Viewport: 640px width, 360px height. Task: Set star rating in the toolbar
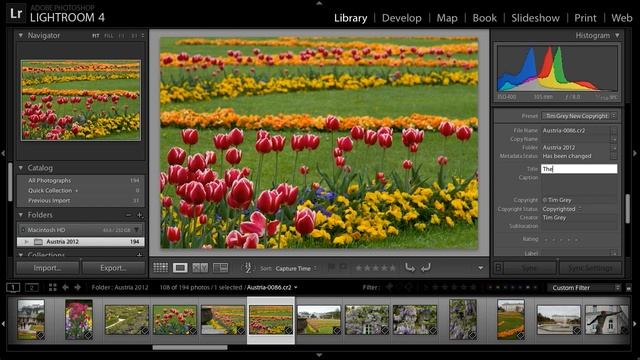coord(376,268)
